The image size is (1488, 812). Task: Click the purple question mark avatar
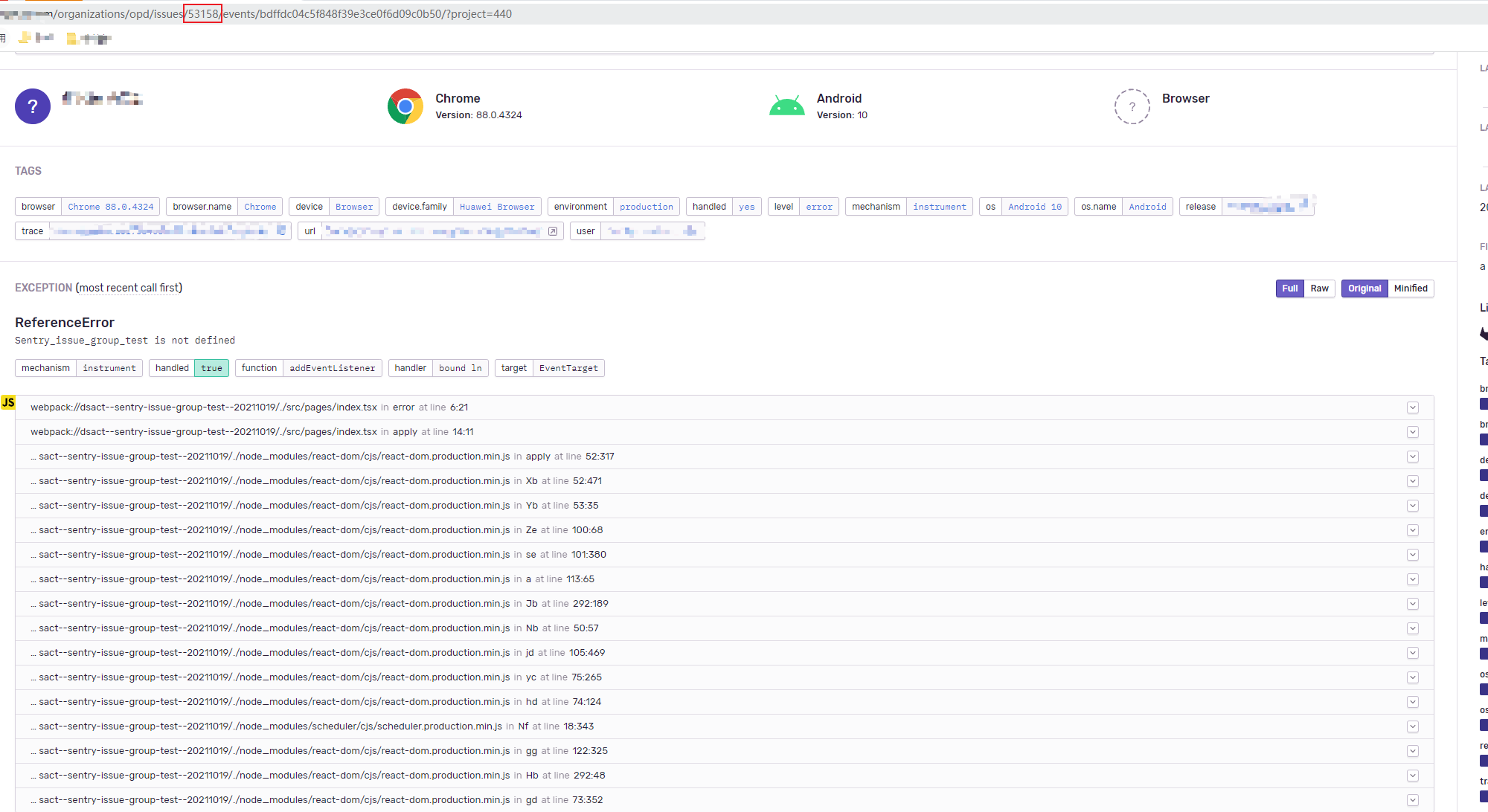click(33, 106)
